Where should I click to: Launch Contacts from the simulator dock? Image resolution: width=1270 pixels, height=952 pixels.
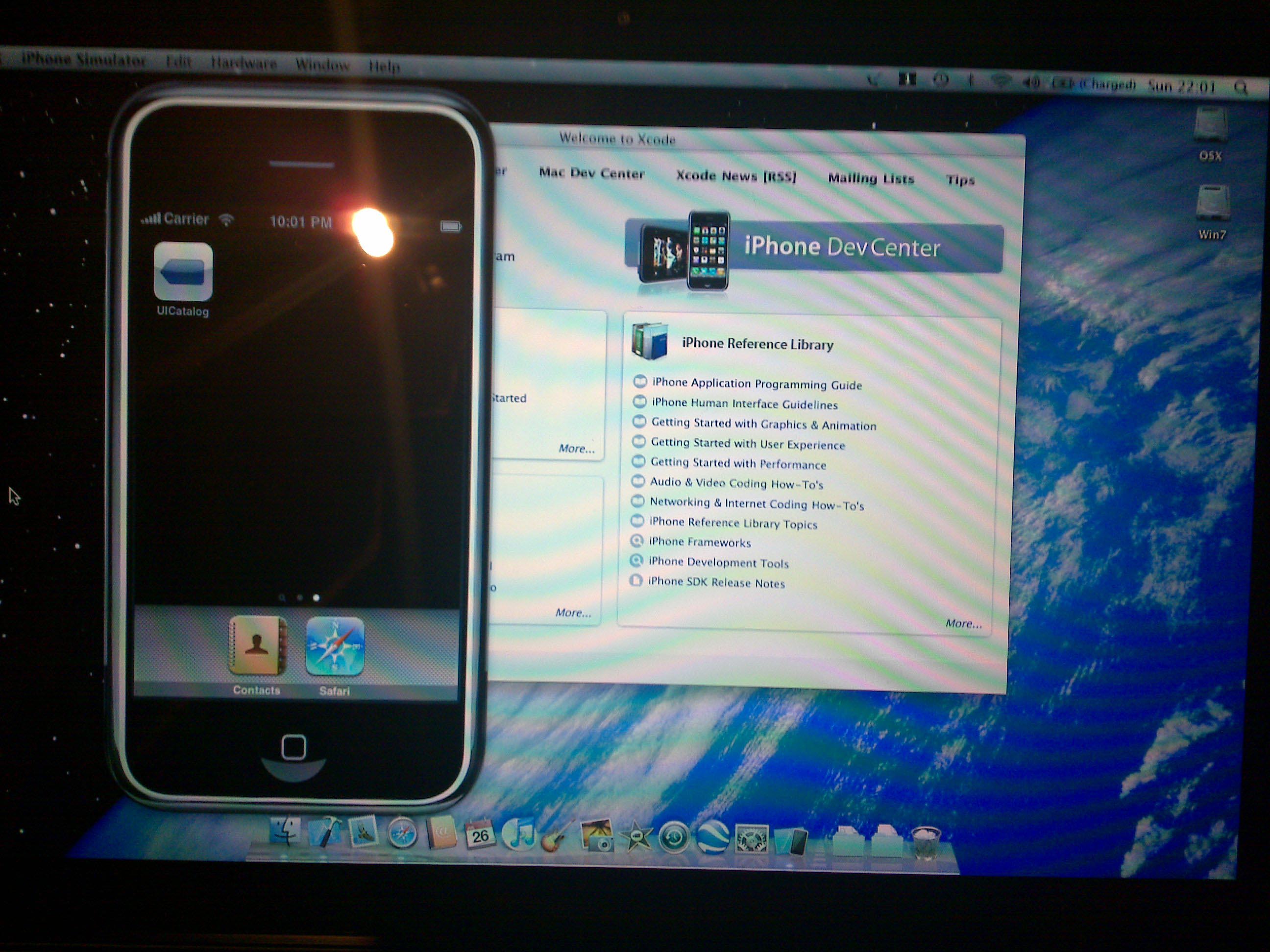(257, 645)
